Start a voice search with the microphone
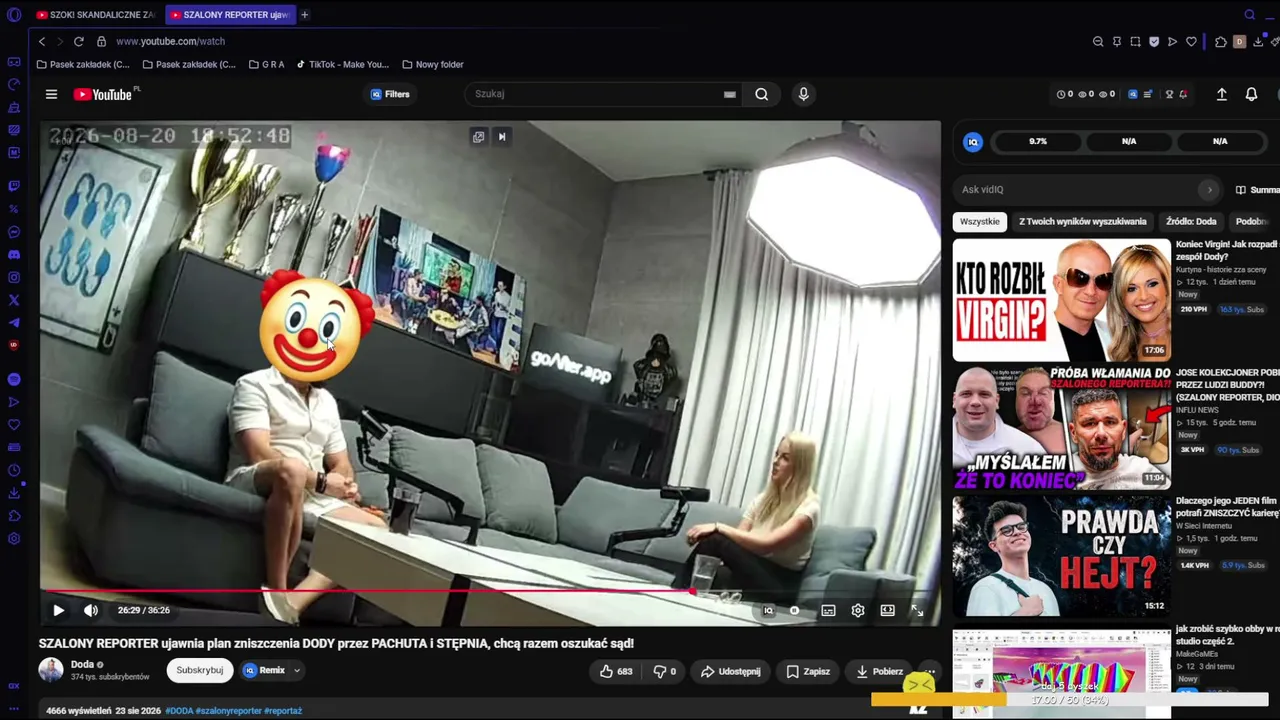 coord(803,94)
